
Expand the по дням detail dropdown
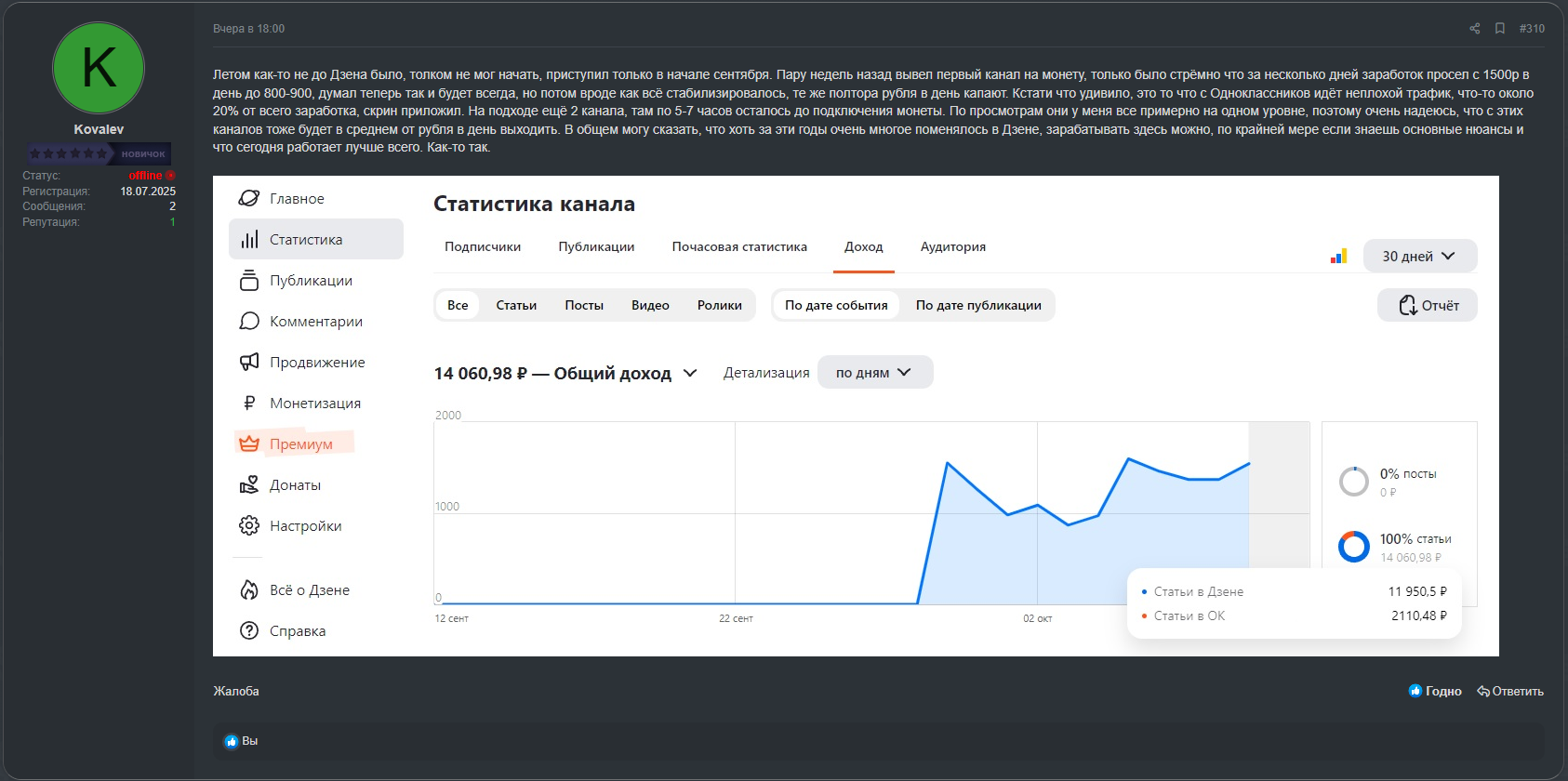(874, 373)
